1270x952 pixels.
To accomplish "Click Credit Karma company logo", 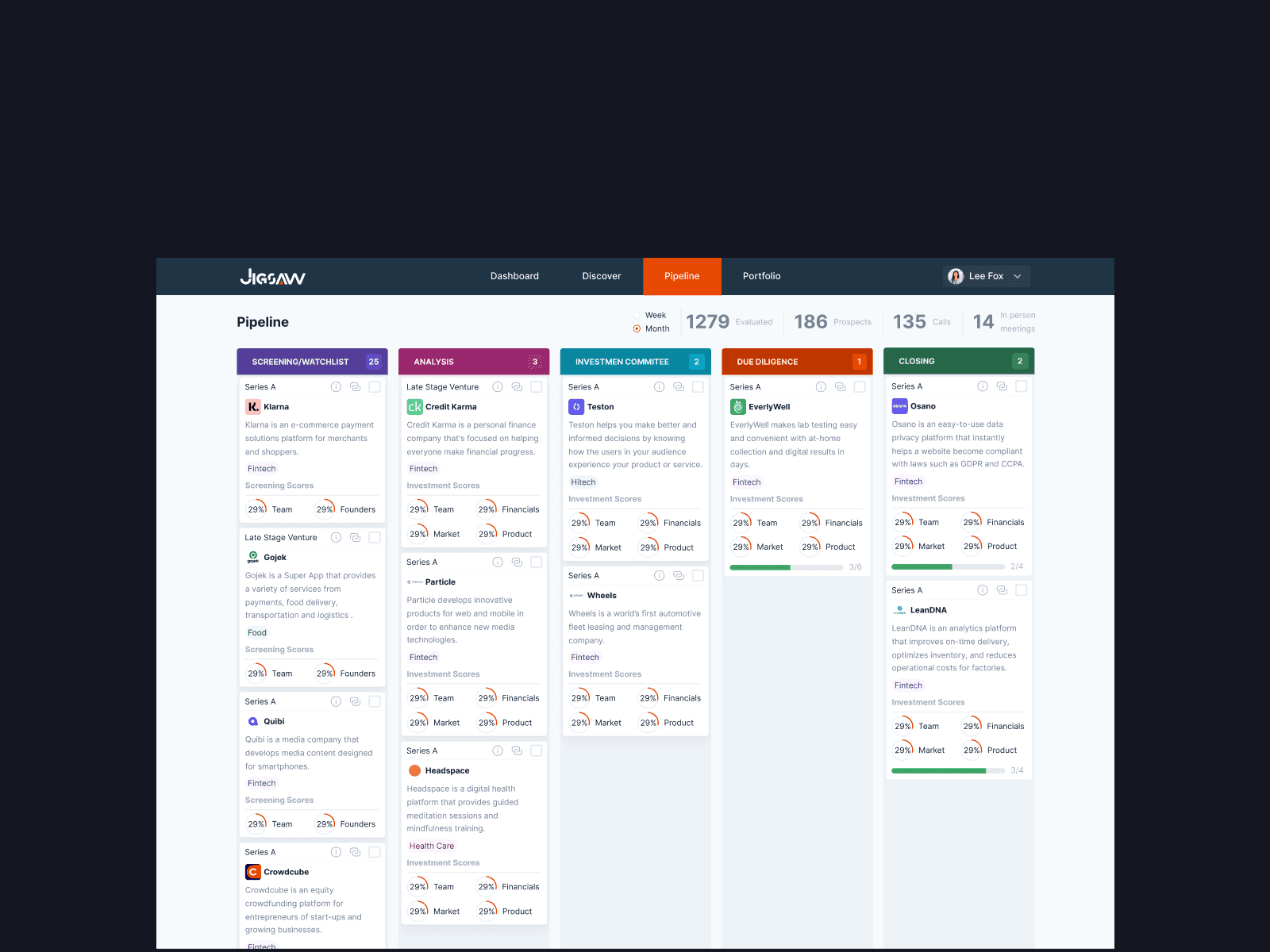I will point(414,407).
